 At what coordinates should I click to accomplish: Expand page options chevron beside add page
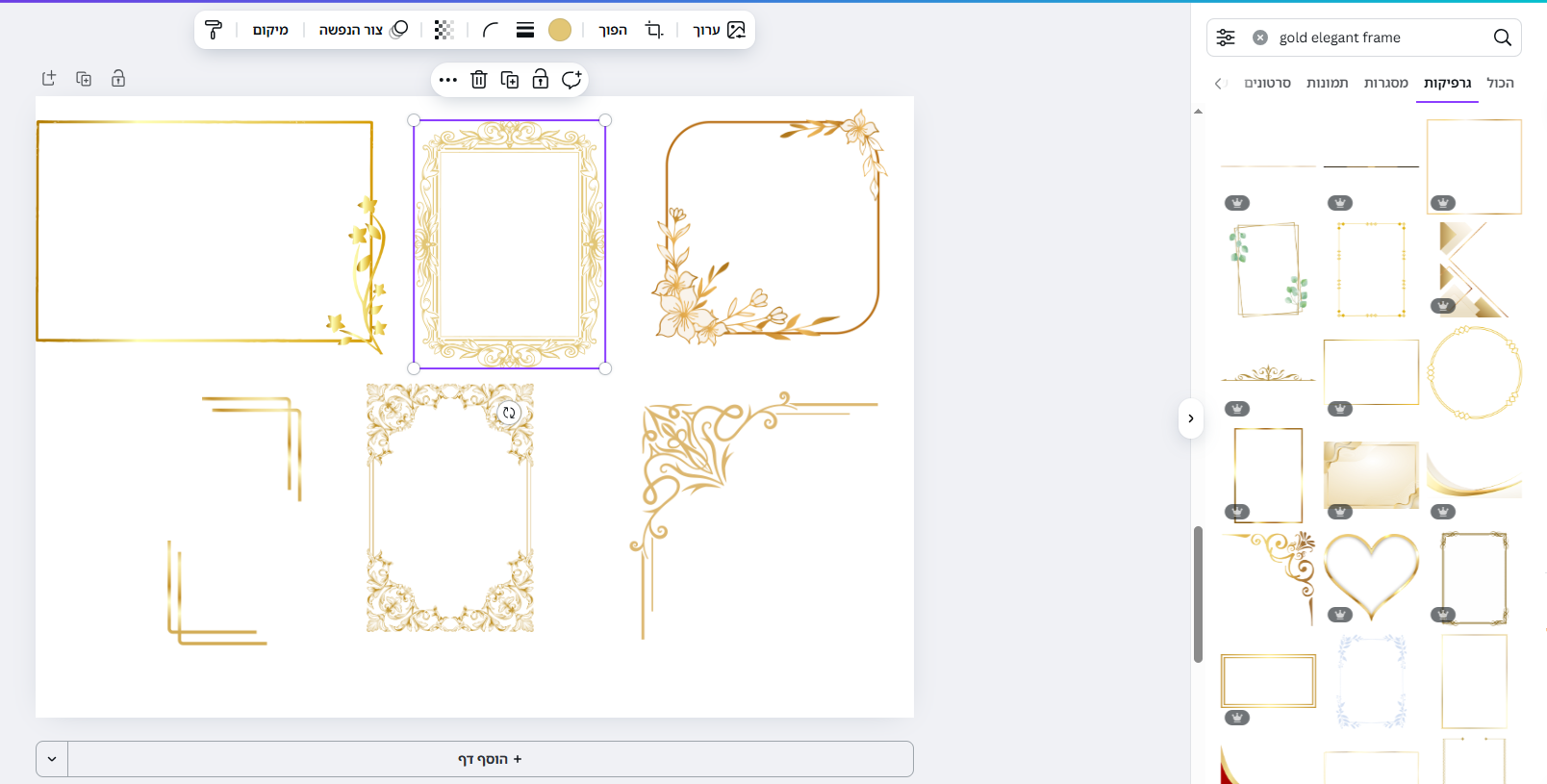tap(52, 759)
